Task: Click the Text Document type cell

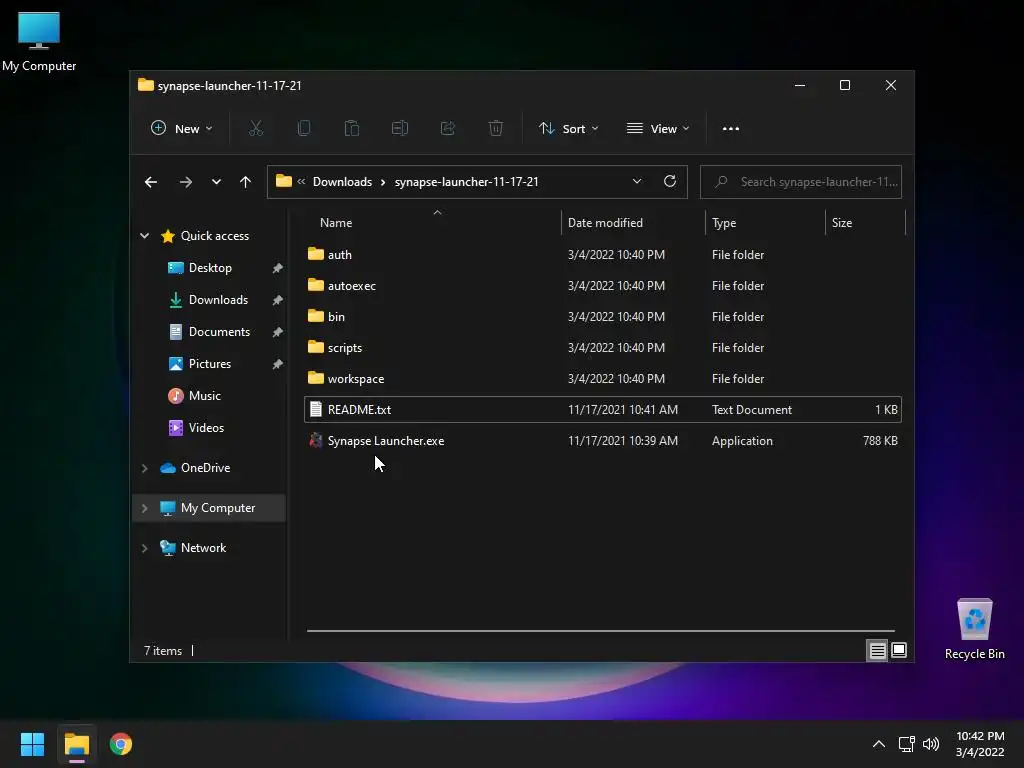Action: [752, 409]
